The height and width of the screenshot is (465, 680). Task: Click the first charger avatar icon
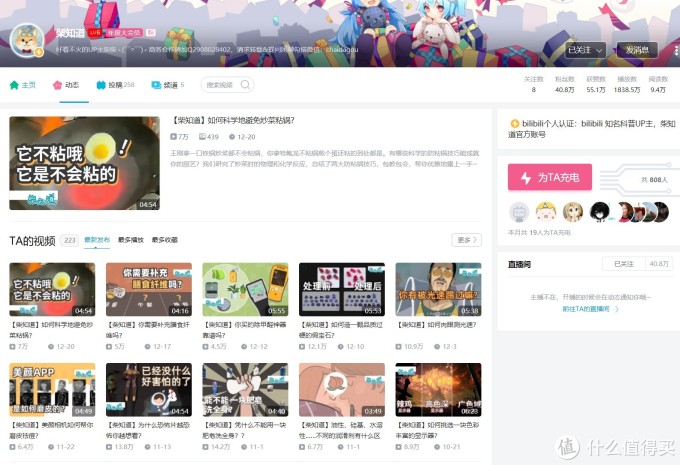pyautogui.click(x=519, y=212)
